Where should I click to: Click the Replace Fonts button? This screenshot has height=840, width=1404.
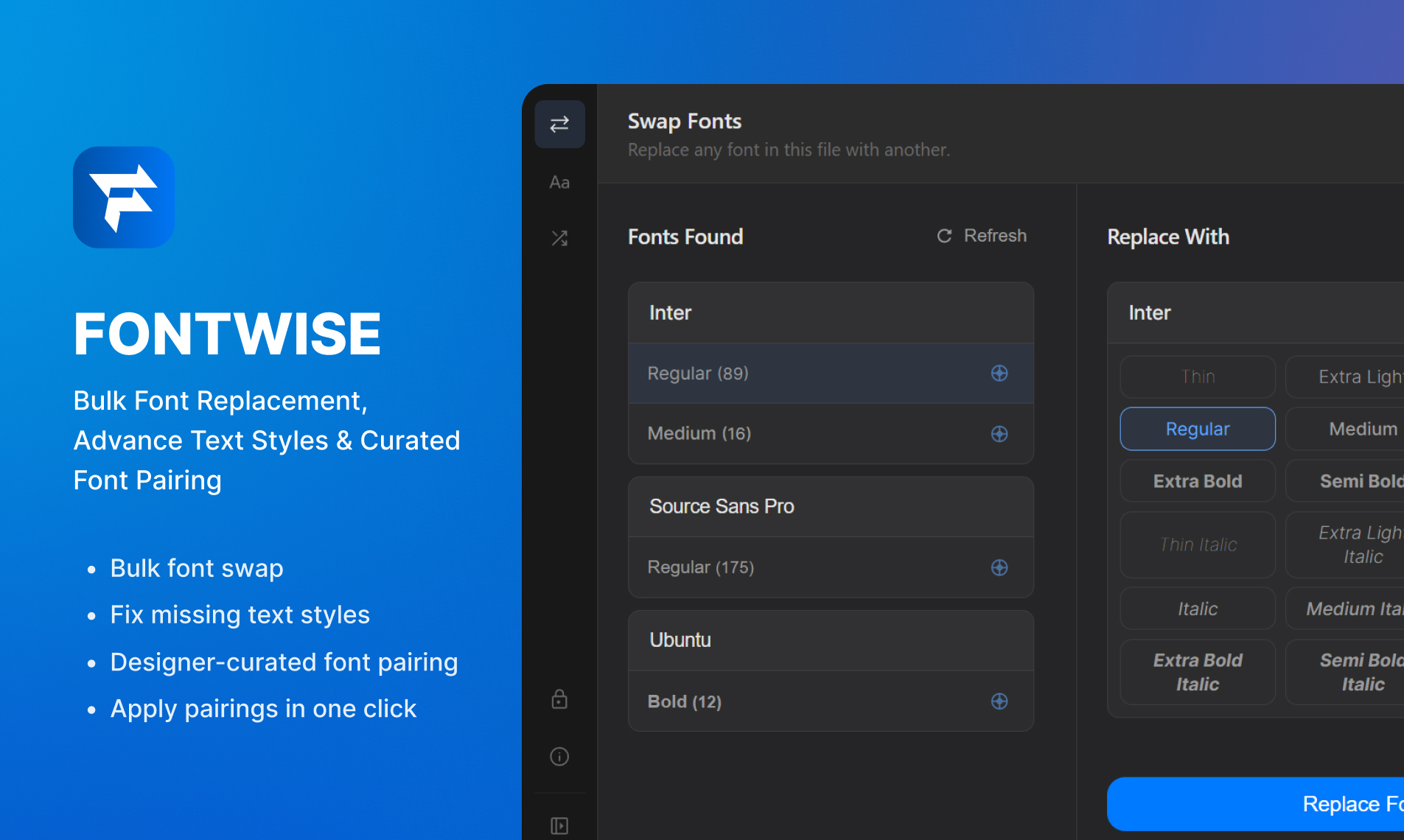coord(1256,804)
